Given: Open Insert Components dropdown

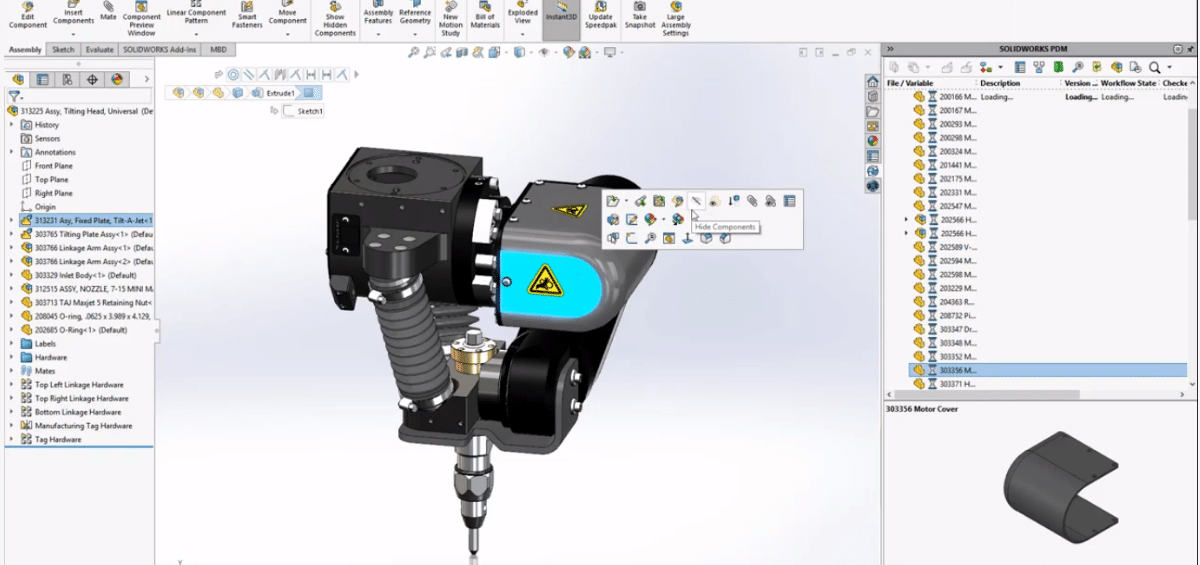Looking at the screenshot, I should point(73,34).
